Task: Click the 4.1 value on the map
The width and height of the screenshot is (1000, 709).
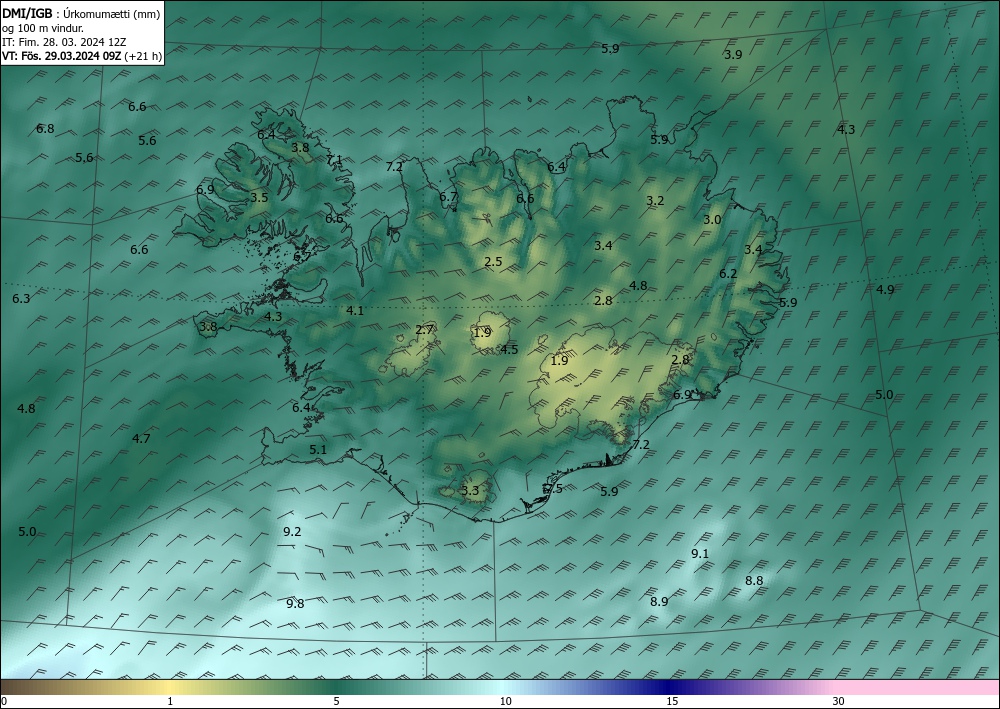Action: tap(355, 311)
